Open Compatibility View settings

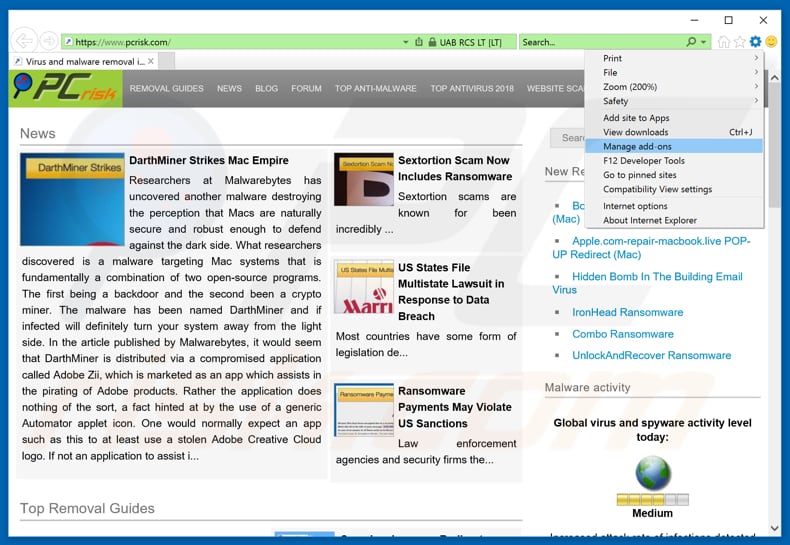point(674,189)
